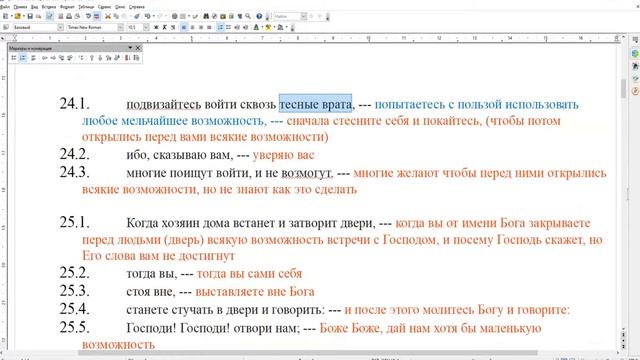Apply the highlighting color icon
The image size is (640, 360).
(268, 27)
